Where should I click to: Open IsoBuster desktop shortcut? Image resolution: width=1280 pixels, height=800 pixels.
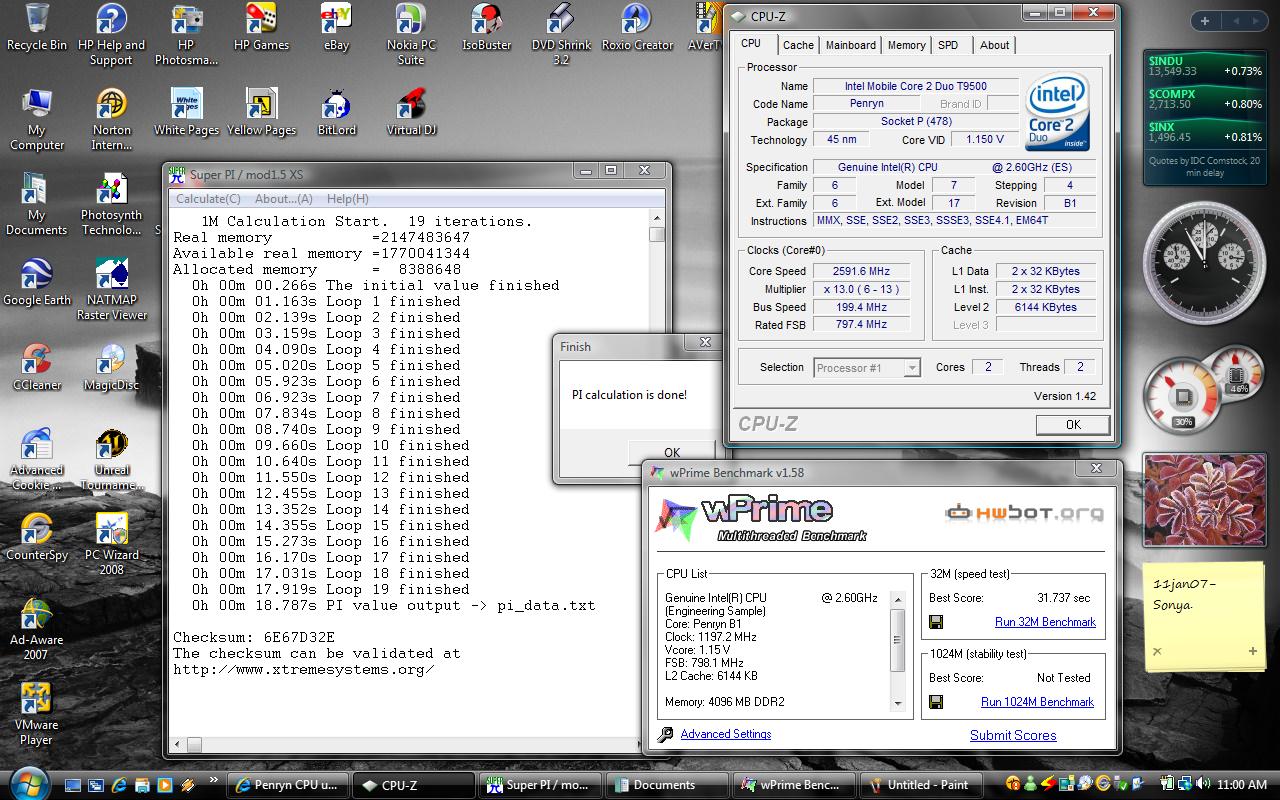tap(486, 27)
